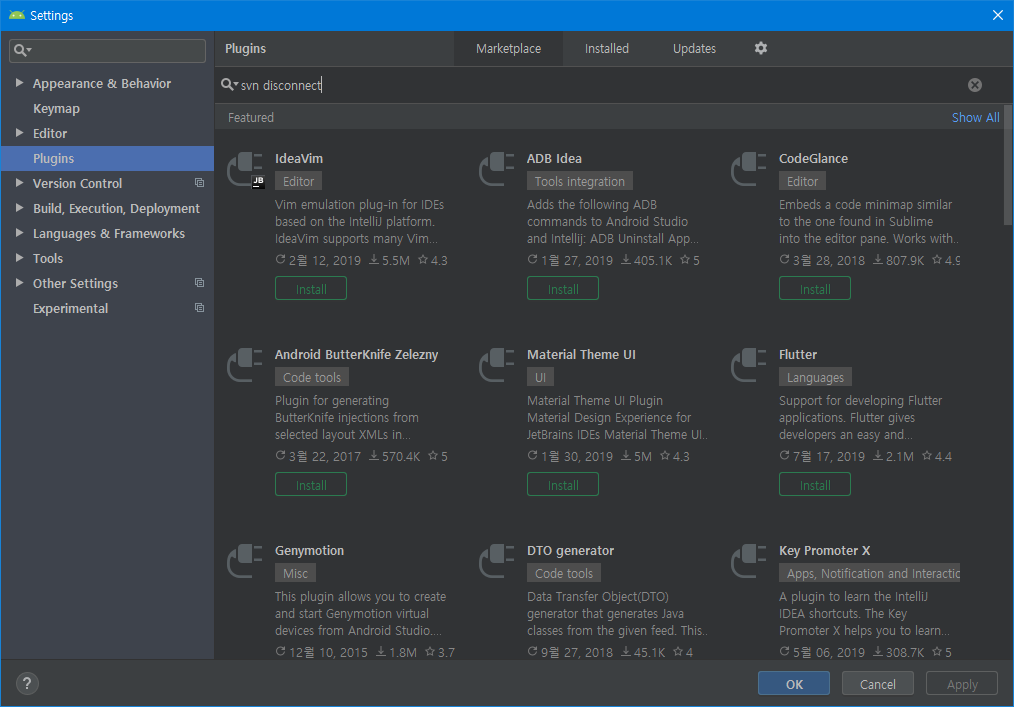Screen dimensions: 1014x707
Task: Click Show All featured plugins link
Action: pyautogui.click(x=975, y=117)
